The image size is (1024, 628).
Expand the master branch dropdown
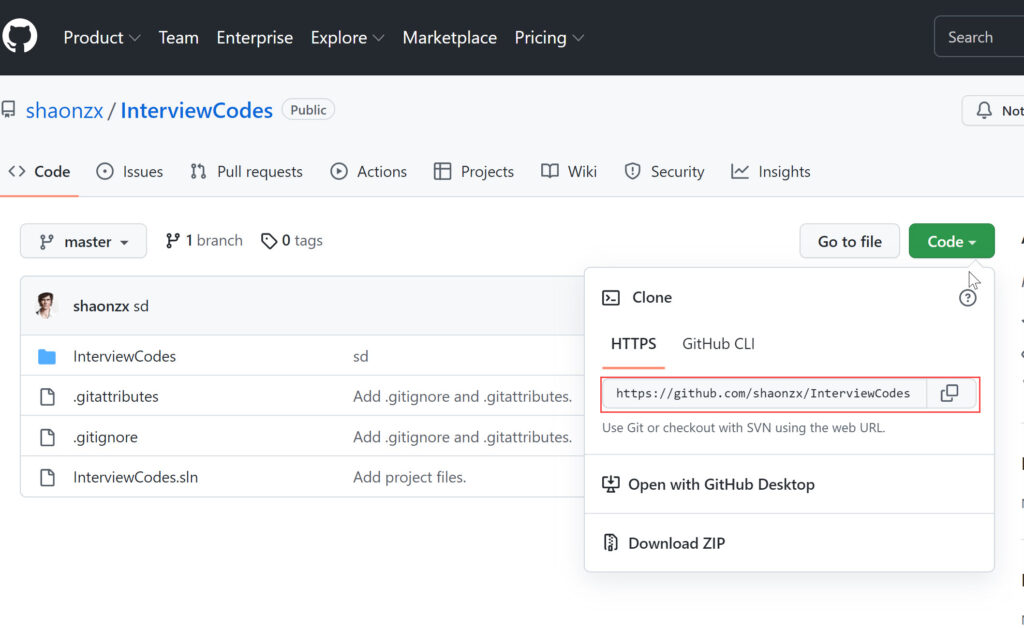pos(84,241)
